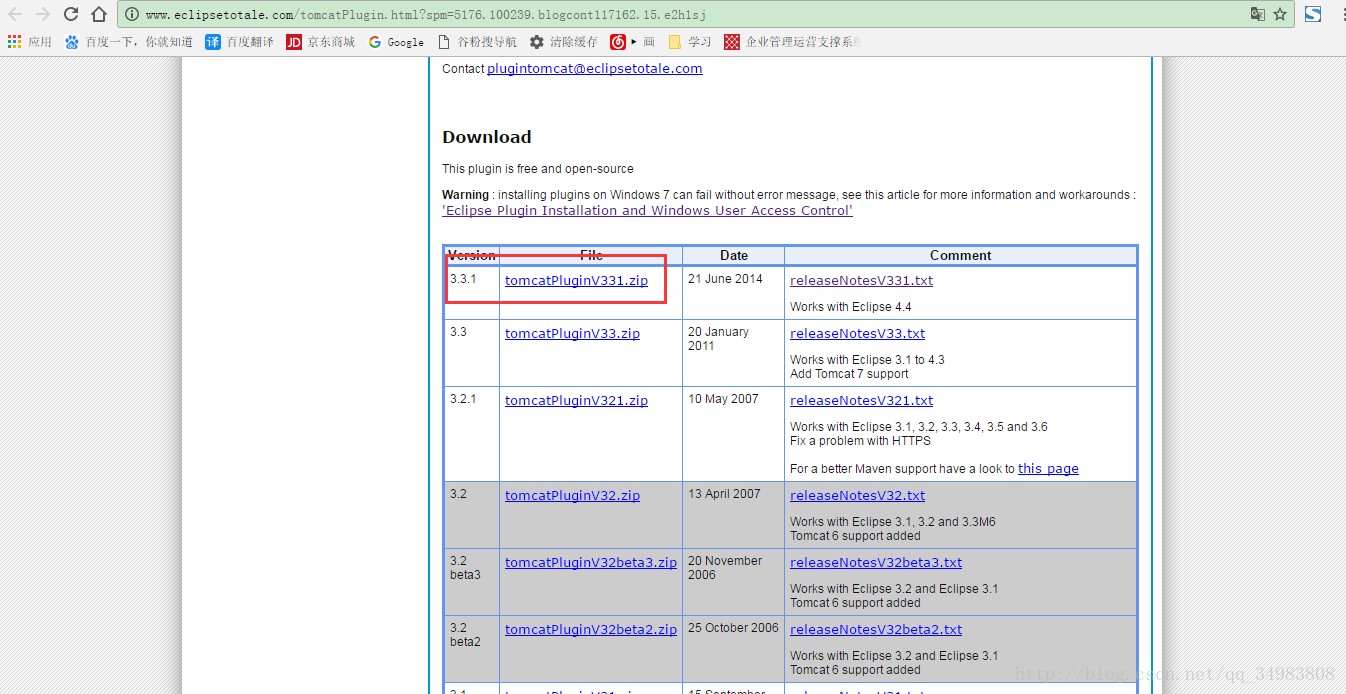Open the 清除缓存 gear bookmark
Screen dimensions: 1346x694
tap(563, 42)
